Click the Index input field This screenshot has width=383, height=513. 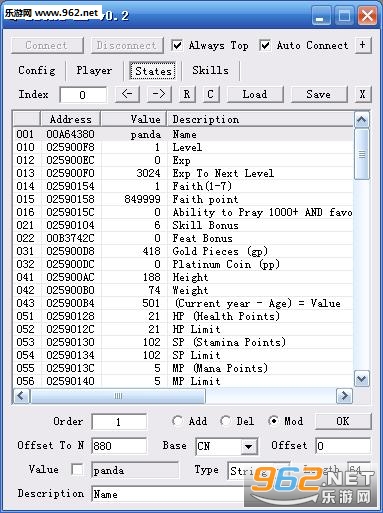coord(83,95)
